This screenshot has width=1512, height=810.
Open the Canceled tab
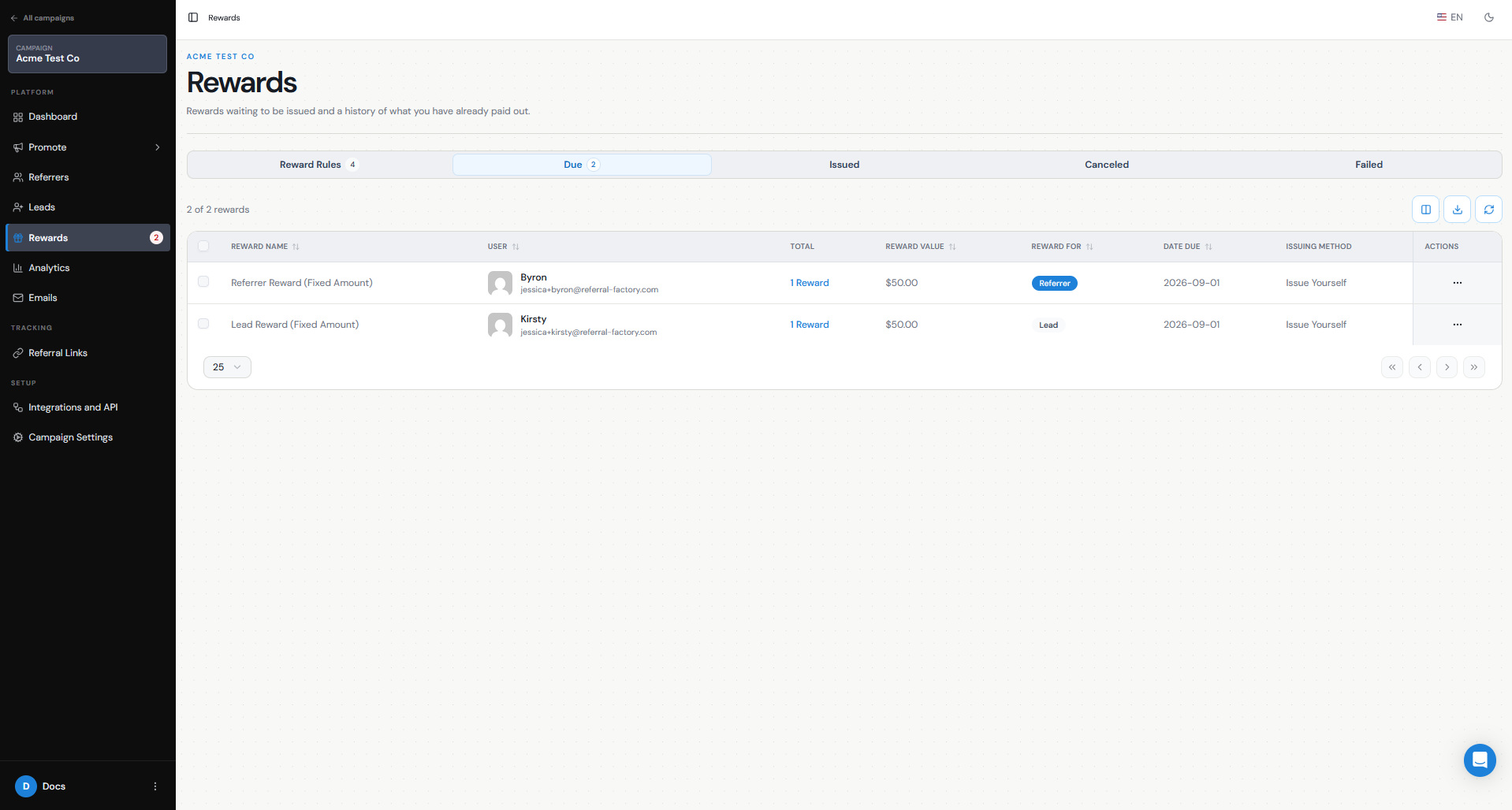(1107, 165)
